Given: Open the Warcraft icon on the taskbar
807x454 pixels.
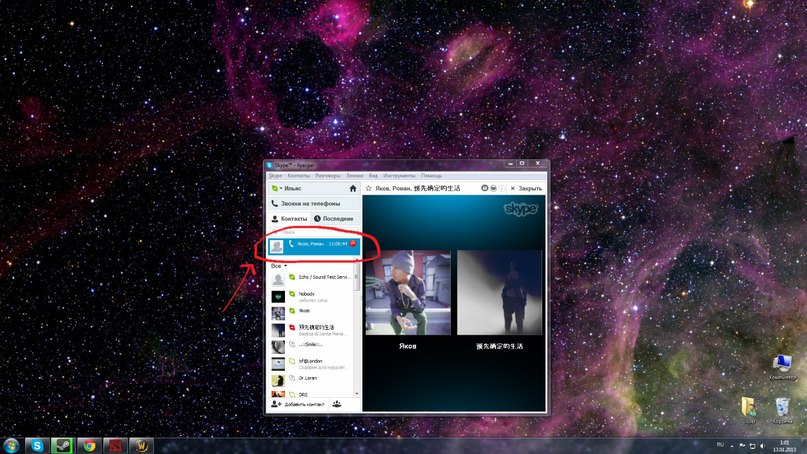Looking at the screenshot, I should click(x=142, y=446).
